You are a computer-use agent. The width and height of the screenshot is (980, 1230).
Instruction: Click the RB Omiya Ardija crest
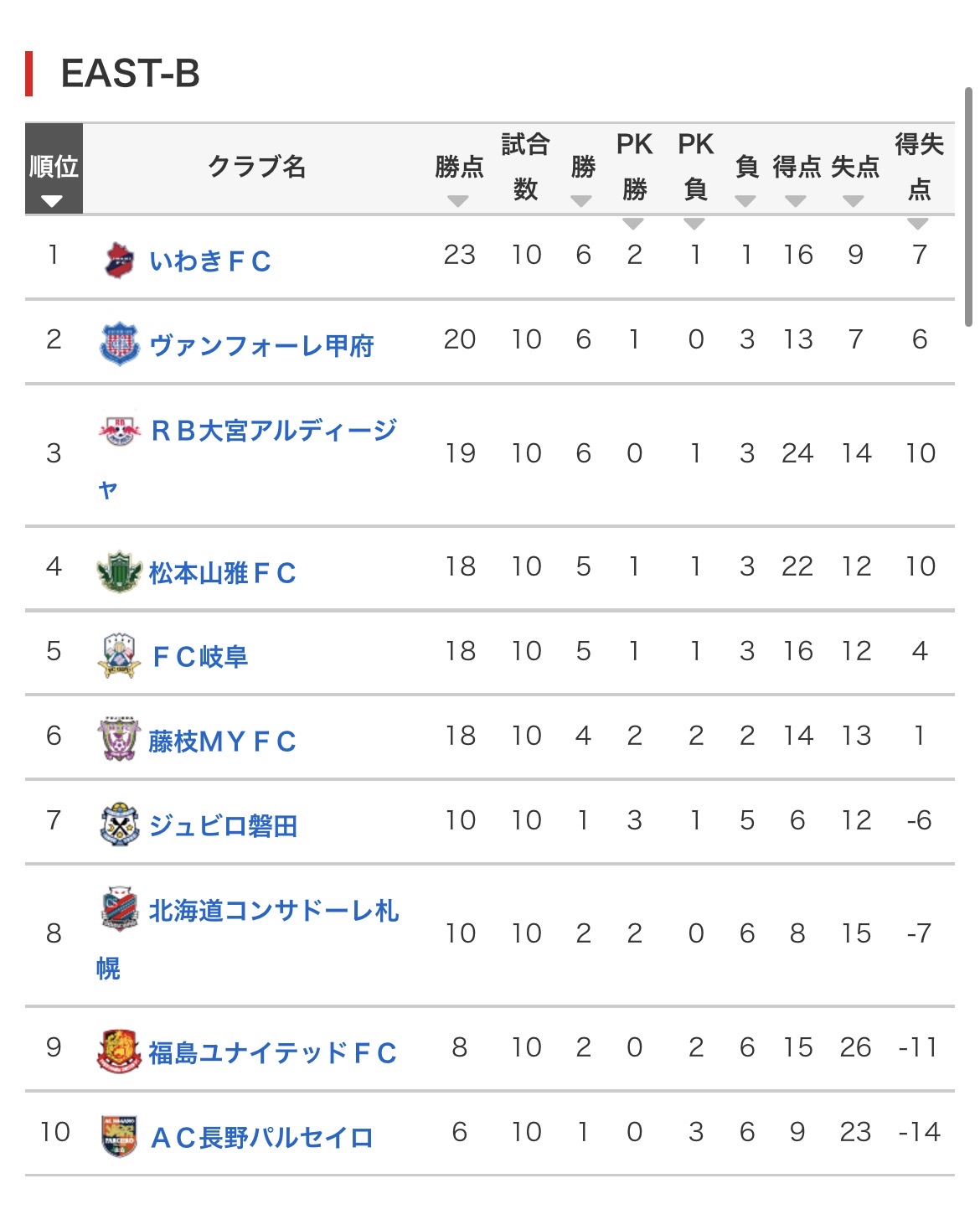(119, 431)
